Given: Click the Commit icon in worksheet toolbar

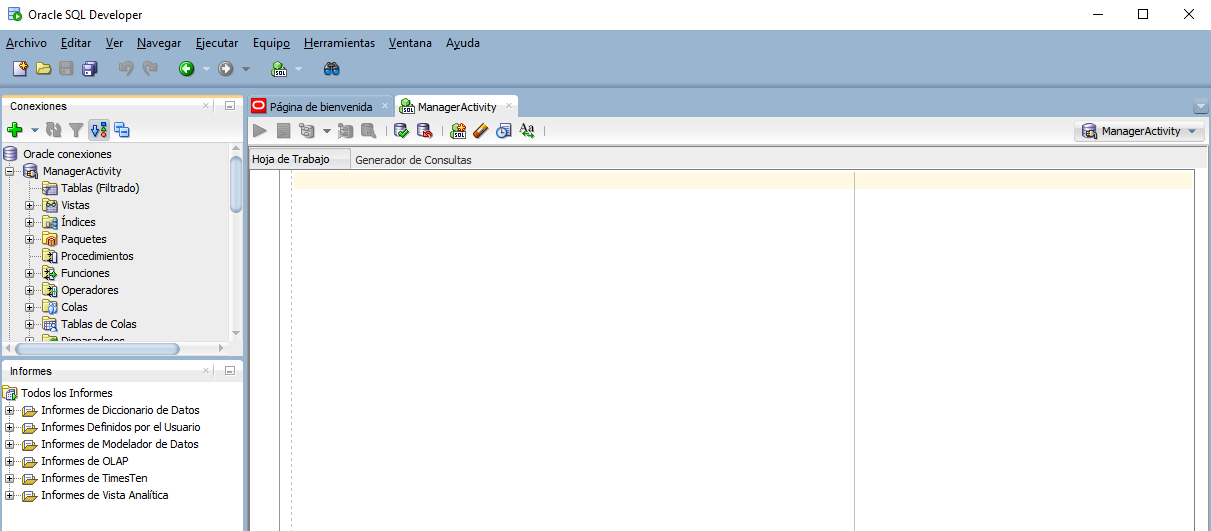Looking at the screenshot, I should (x=401, y=130).
